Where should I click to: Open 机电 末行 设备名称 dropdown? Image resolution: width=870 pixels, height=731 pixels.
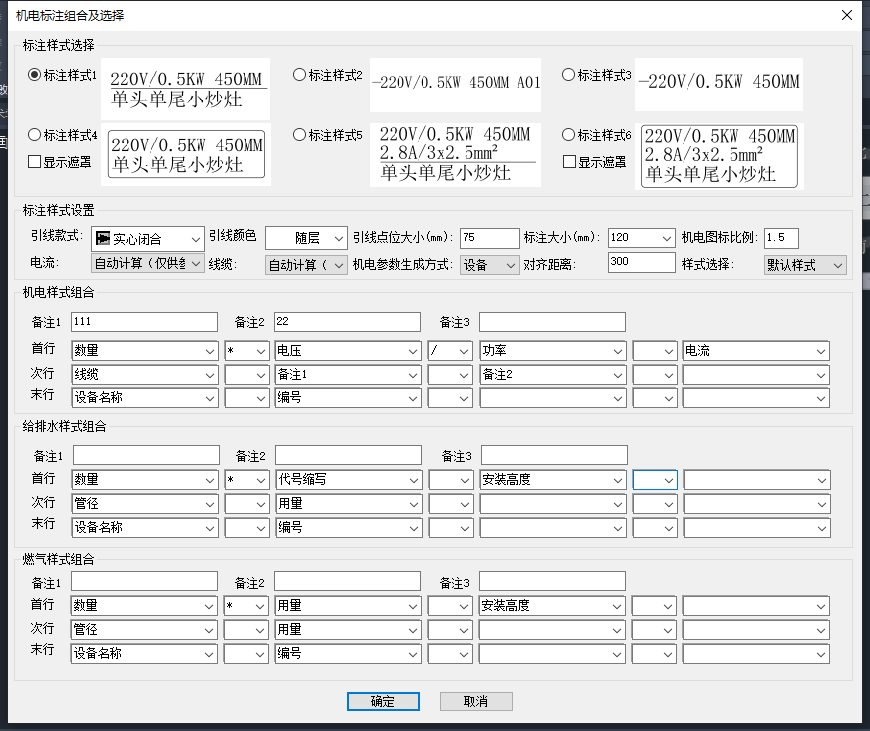pyautogui.click(x=144, y=397)
